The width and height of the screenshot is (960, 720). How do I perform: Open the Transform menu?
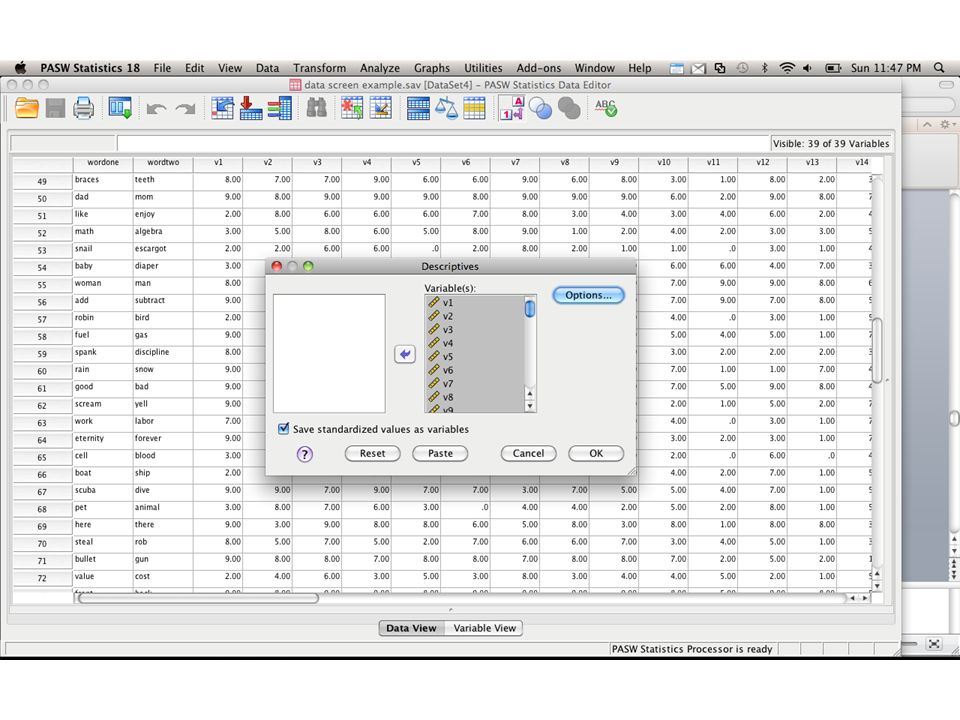(319, 68)
